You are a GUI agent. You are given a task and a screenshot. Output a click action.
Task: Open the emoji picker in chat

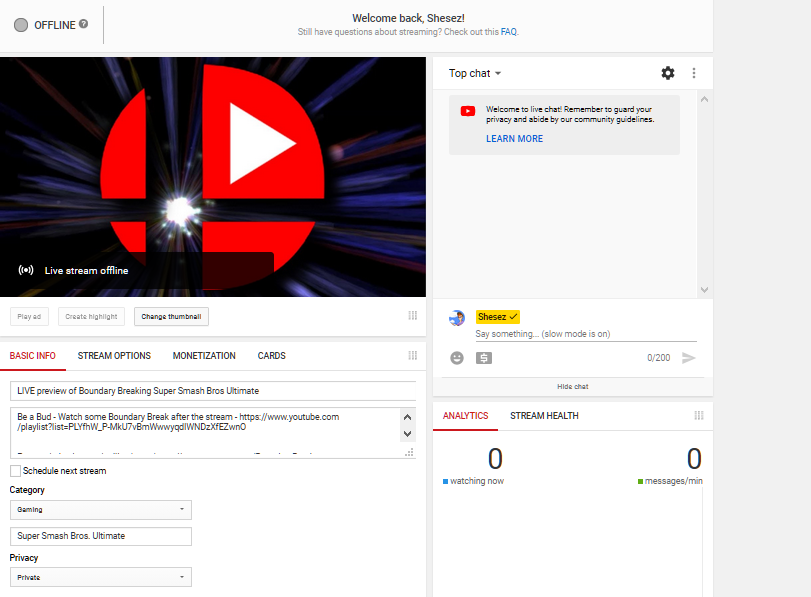pyautogui.click(x=457, y=358)
